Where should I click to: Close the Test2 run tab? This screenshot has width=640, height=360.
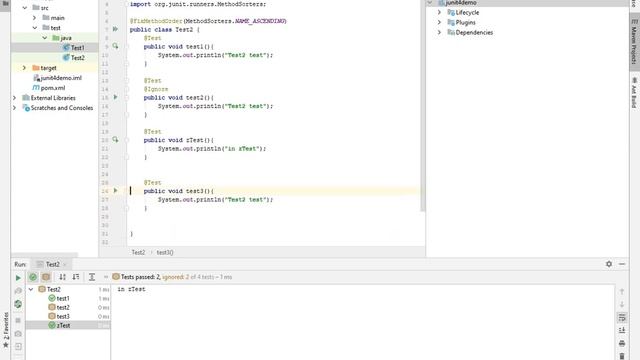coord(65,264)
